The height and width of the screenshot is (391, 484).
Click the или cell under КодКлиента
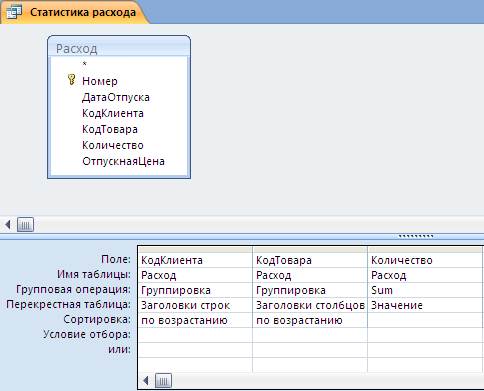[195, 350]
